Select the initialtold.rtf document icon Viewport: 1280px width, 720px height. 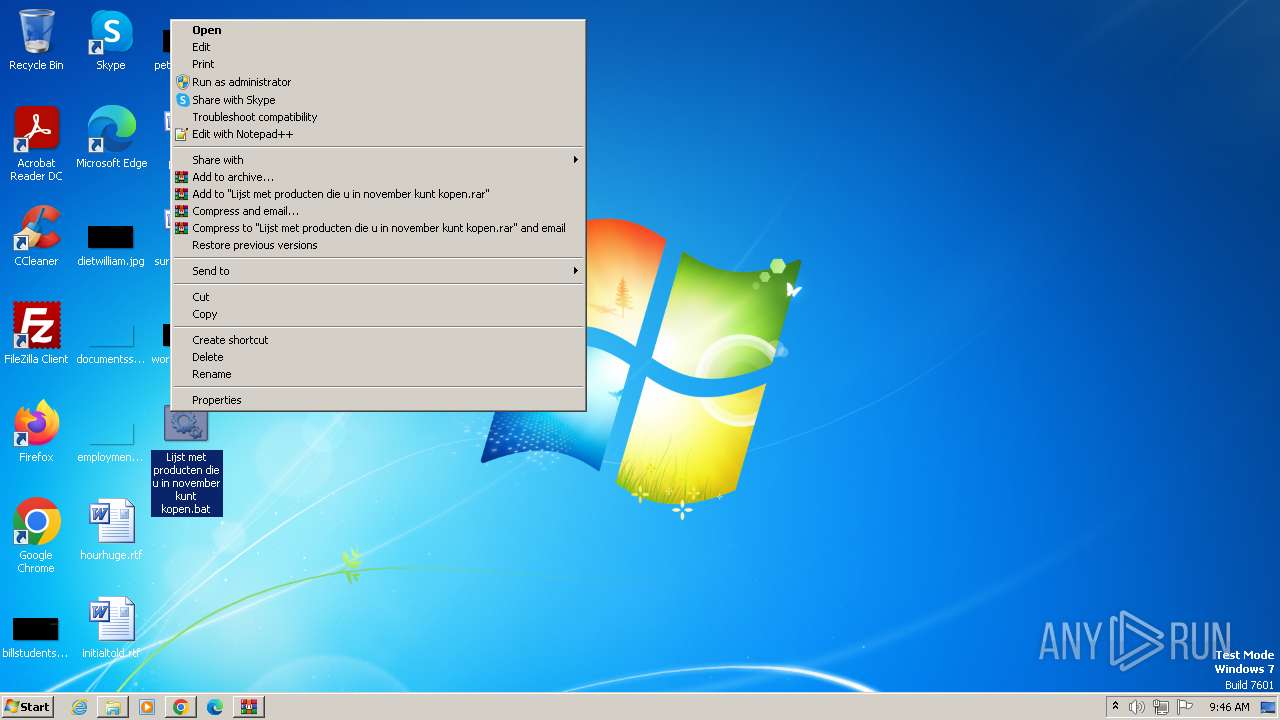coord(111,627)
